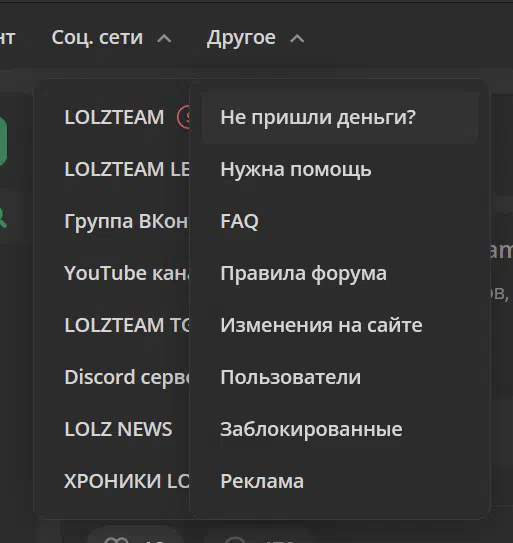Open the Пользователи page
513x543 pixels.
[x=340, y=377]
